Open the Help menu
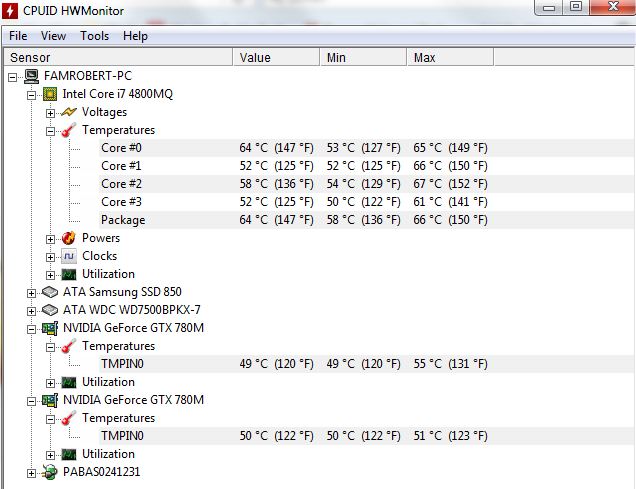 click(x=135, y=36)
